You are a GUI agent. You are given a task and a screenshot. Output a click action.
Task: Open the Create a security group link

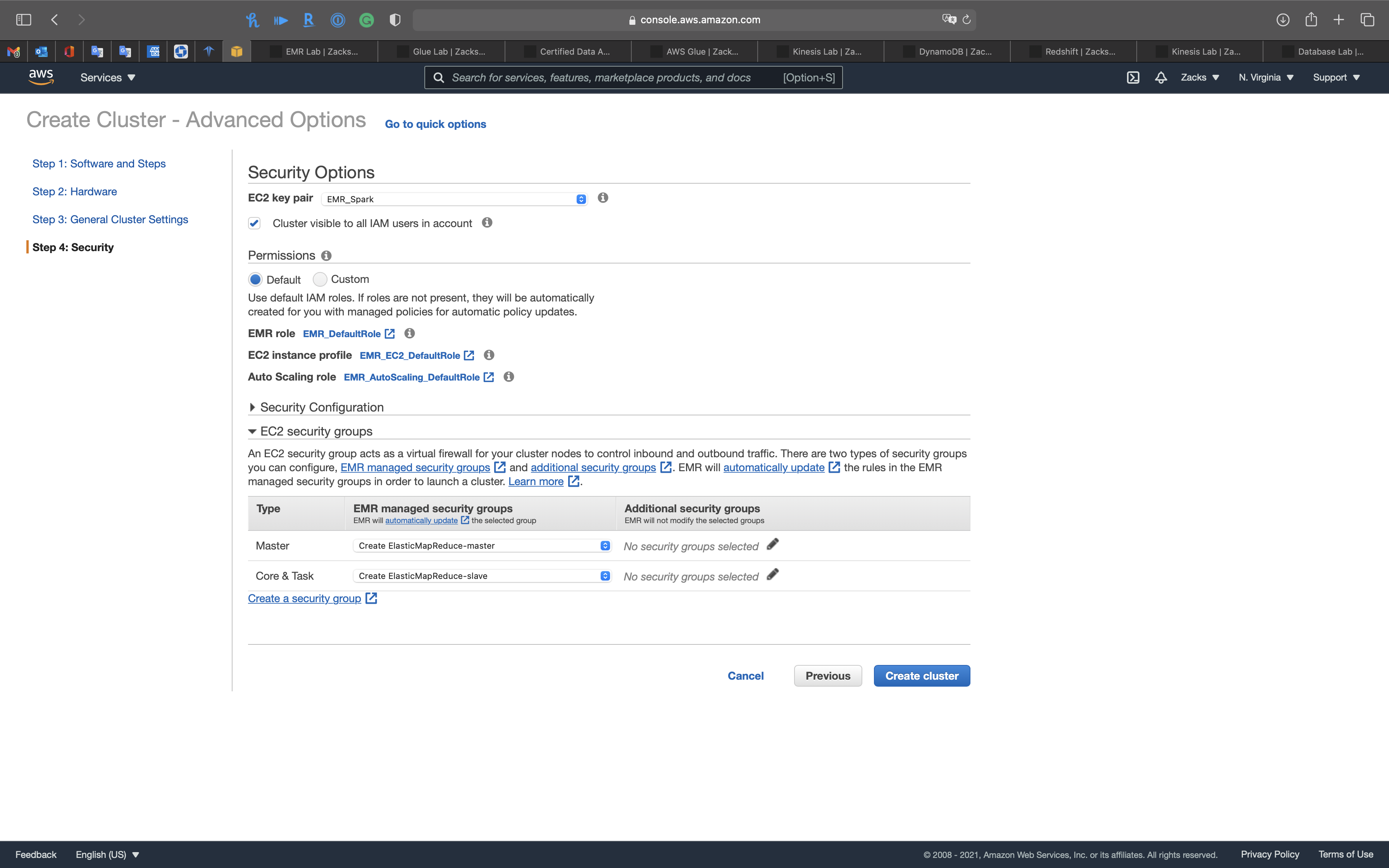304,598
